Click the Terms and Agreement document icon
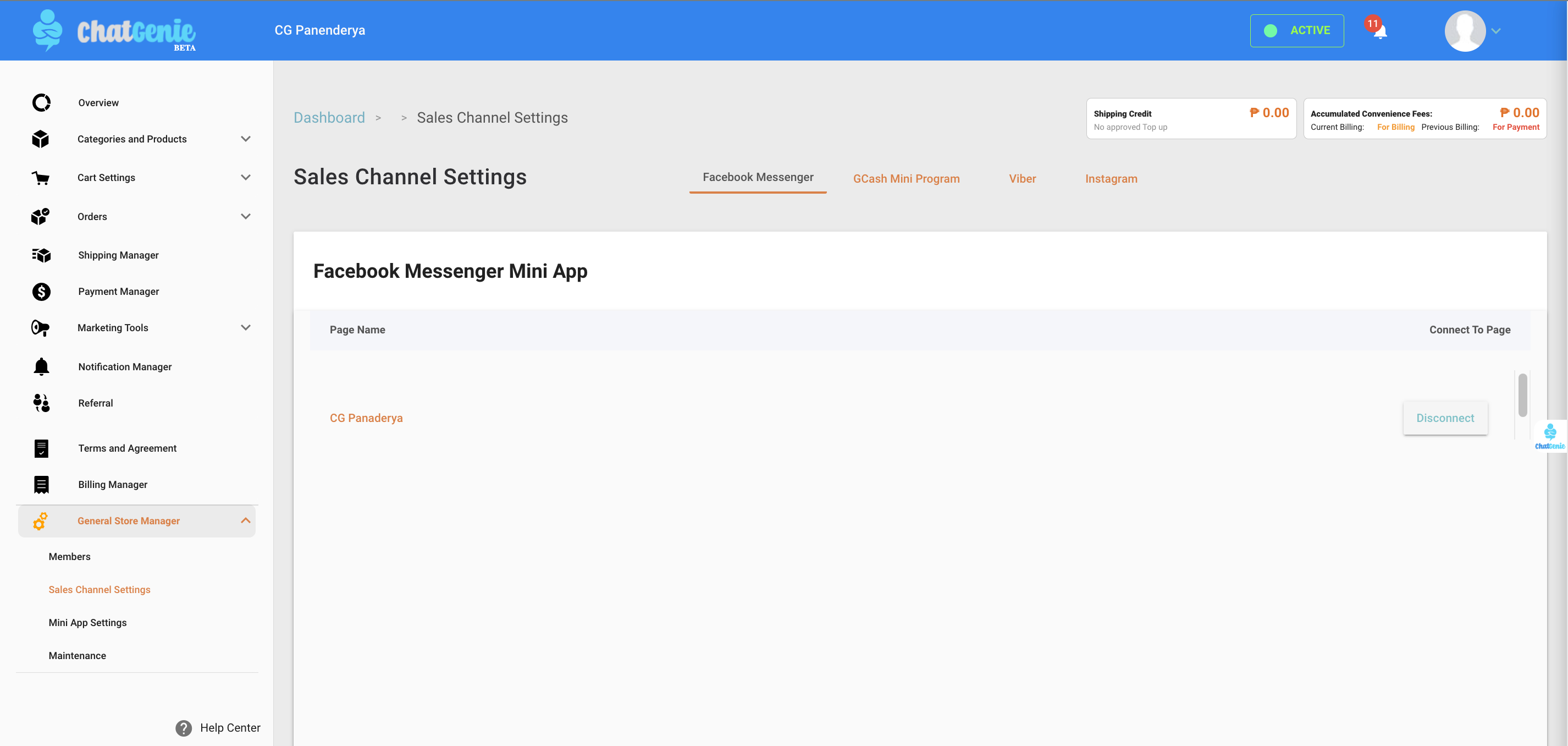The height and width of the screenshot is (746, 1568). 41,448
